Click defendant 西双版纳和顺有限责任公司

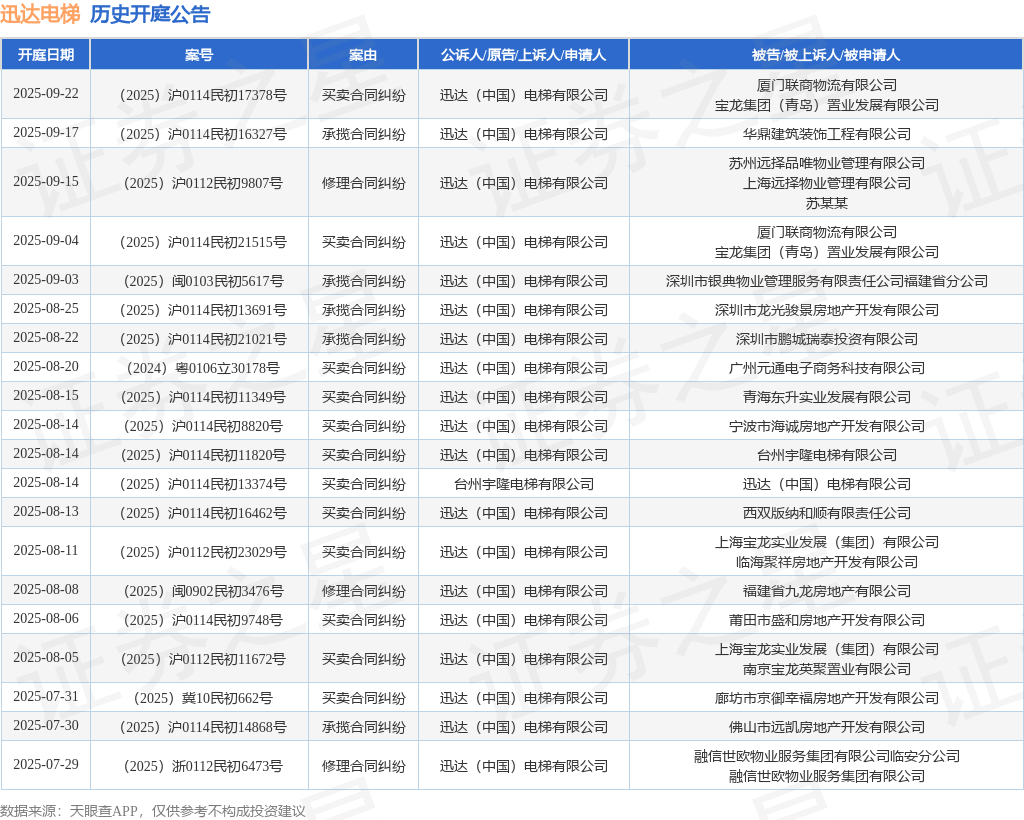coord(827,512)
